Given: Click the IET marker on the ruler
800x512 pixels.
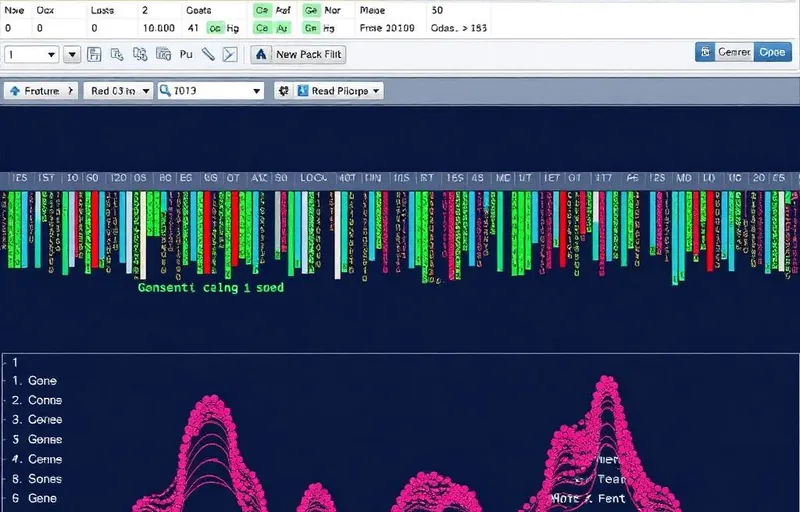Looking at the screenshot, I should [552, 177].
